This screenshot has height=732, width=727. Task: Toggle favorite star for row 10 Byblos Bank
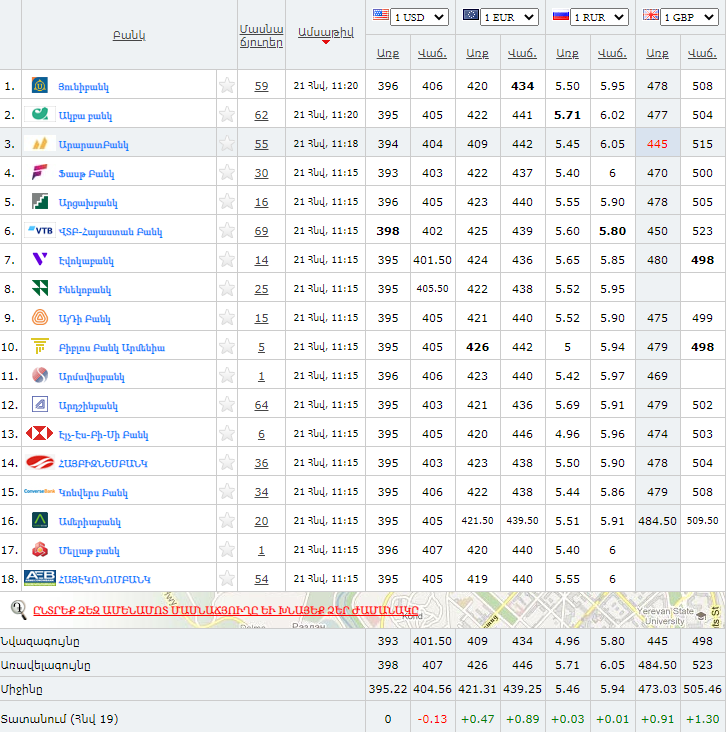point(227,346)
